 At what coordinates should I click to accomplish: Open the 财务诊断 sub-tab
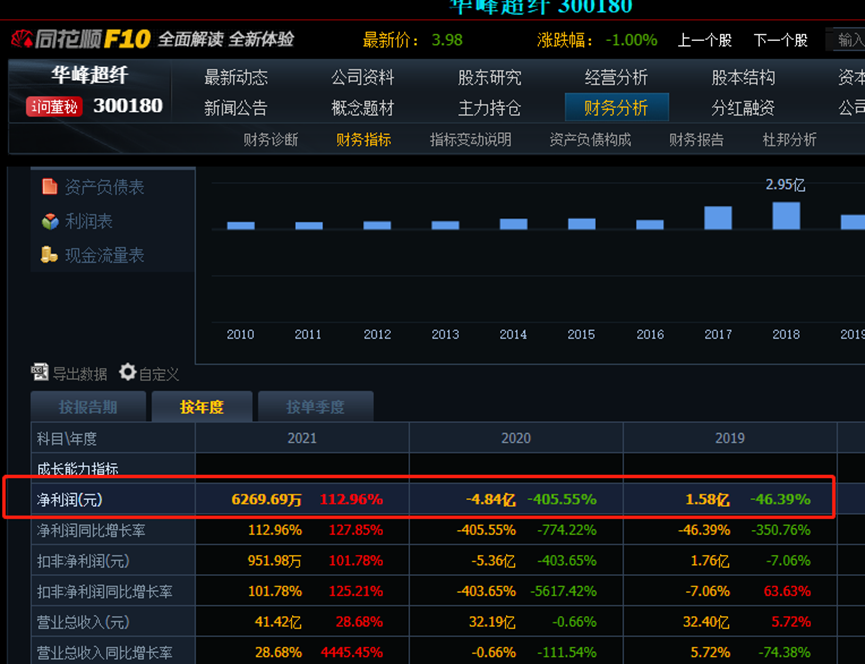(x=270, y=140)
